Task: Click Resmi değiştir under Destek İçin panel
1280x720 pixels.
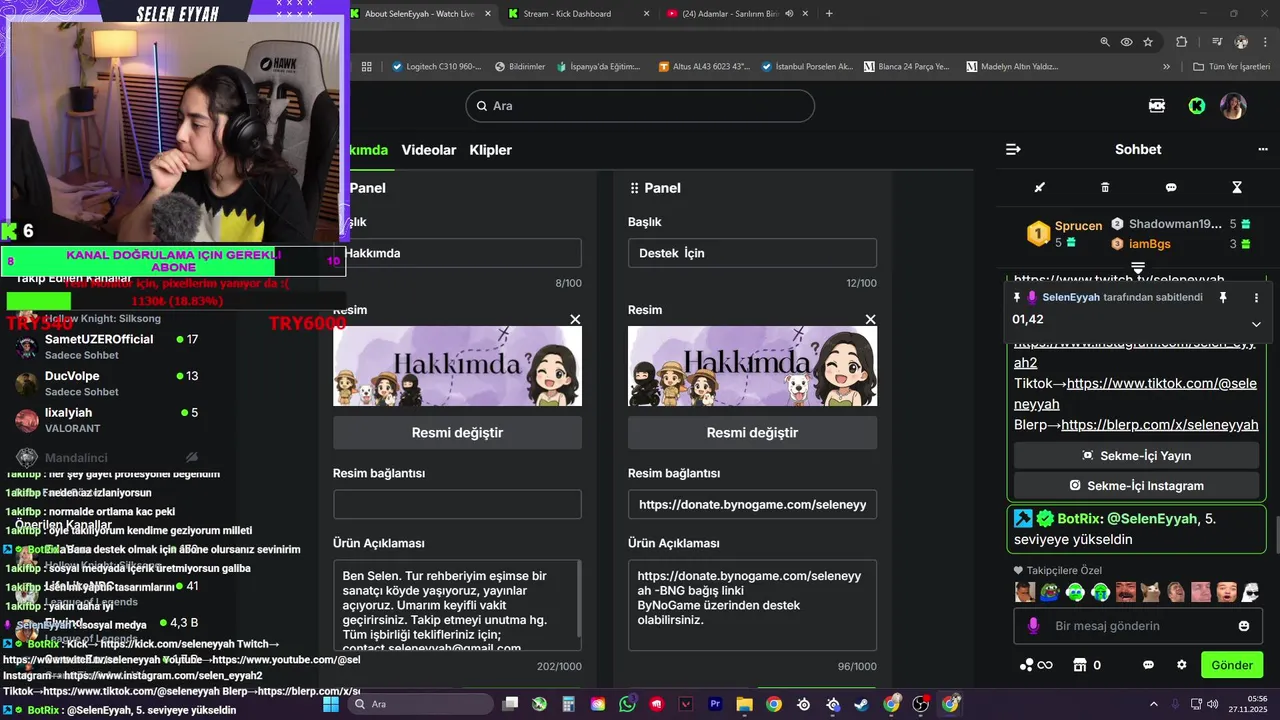Action: 752,433
